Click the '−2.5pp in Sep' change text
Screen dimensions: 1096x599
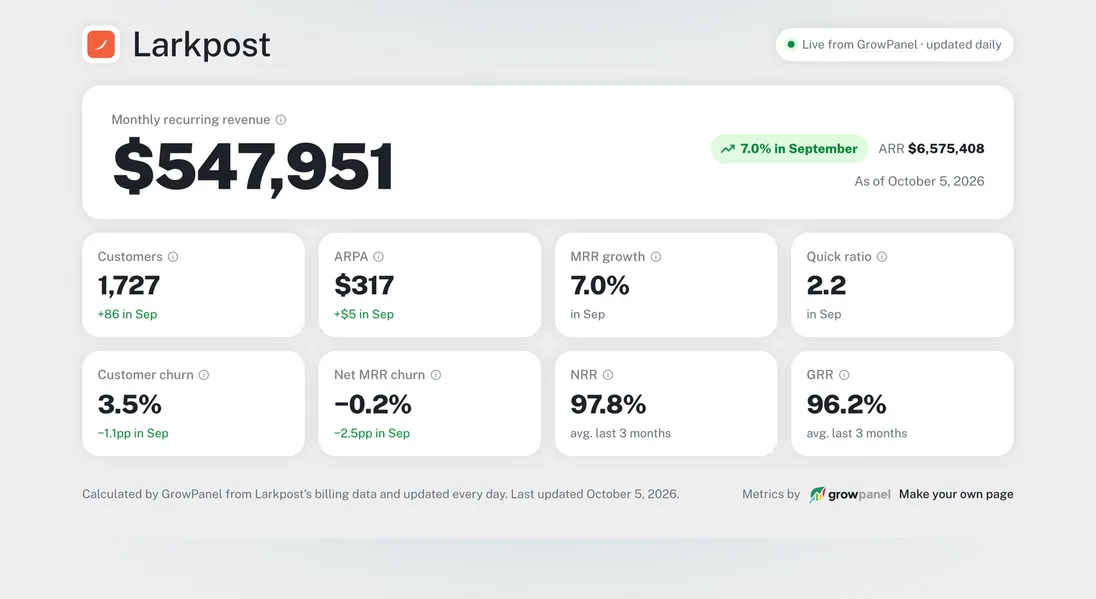[x=372, y=433]
